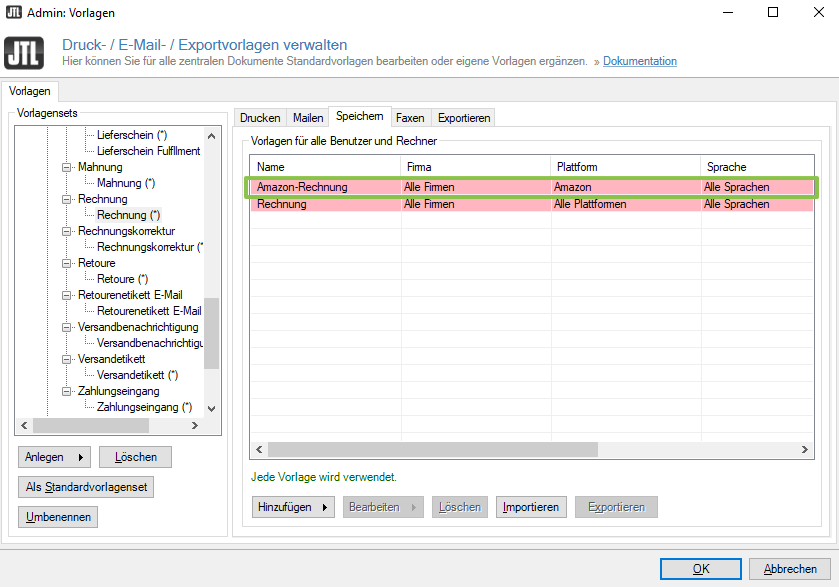Collapse the Rechnungskorrektur tree node
The height and width of the screenshot is (587, 839).
[67, 231]
